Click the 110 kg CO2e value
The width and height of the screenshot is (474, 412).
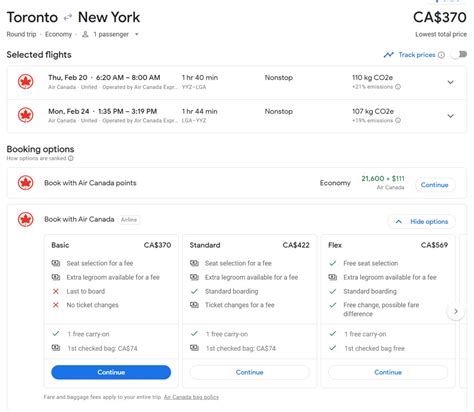372,78
